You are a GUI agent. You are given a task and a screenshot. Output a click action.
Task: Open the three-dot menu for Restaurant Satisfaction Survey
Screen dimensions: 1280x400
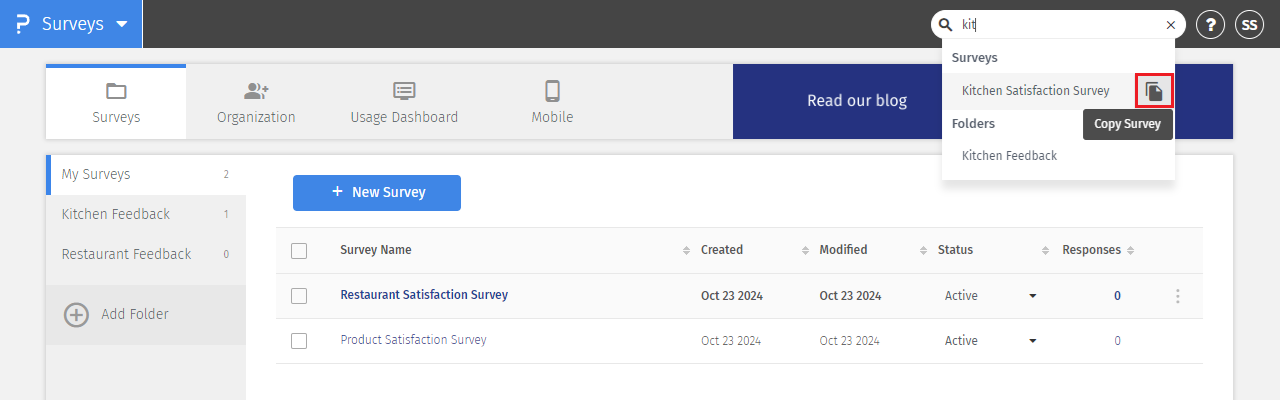click(x=1177, y=296)
